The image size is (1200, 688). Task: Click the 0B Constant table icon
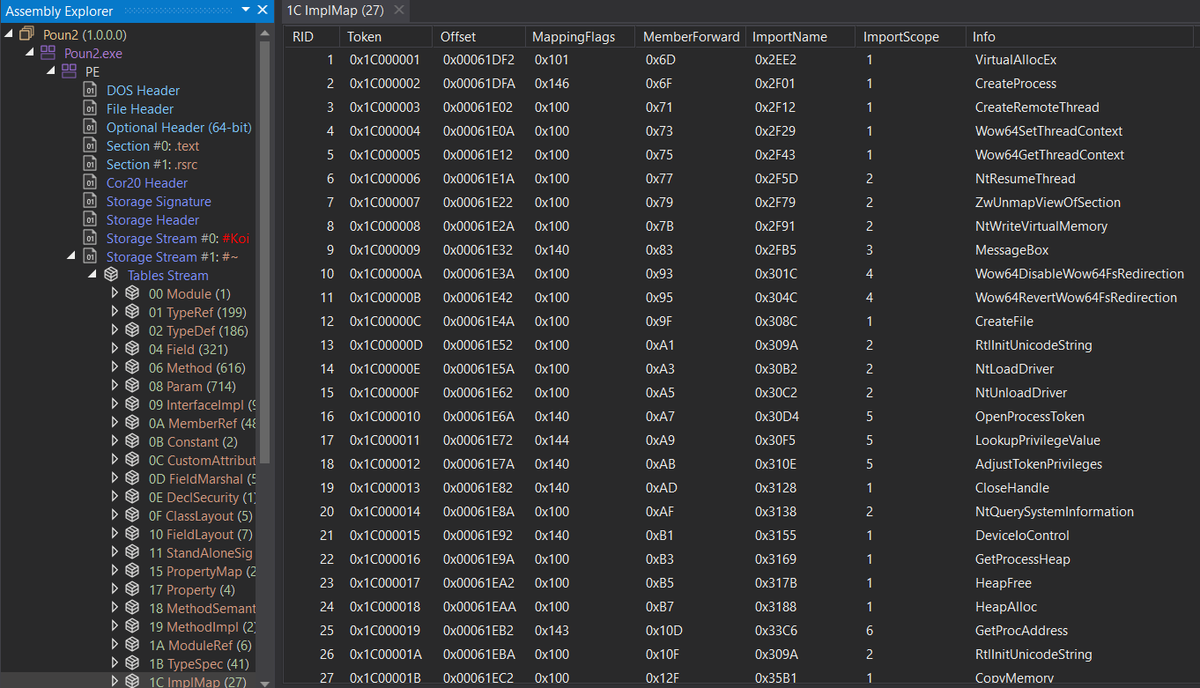click(132, 442)
